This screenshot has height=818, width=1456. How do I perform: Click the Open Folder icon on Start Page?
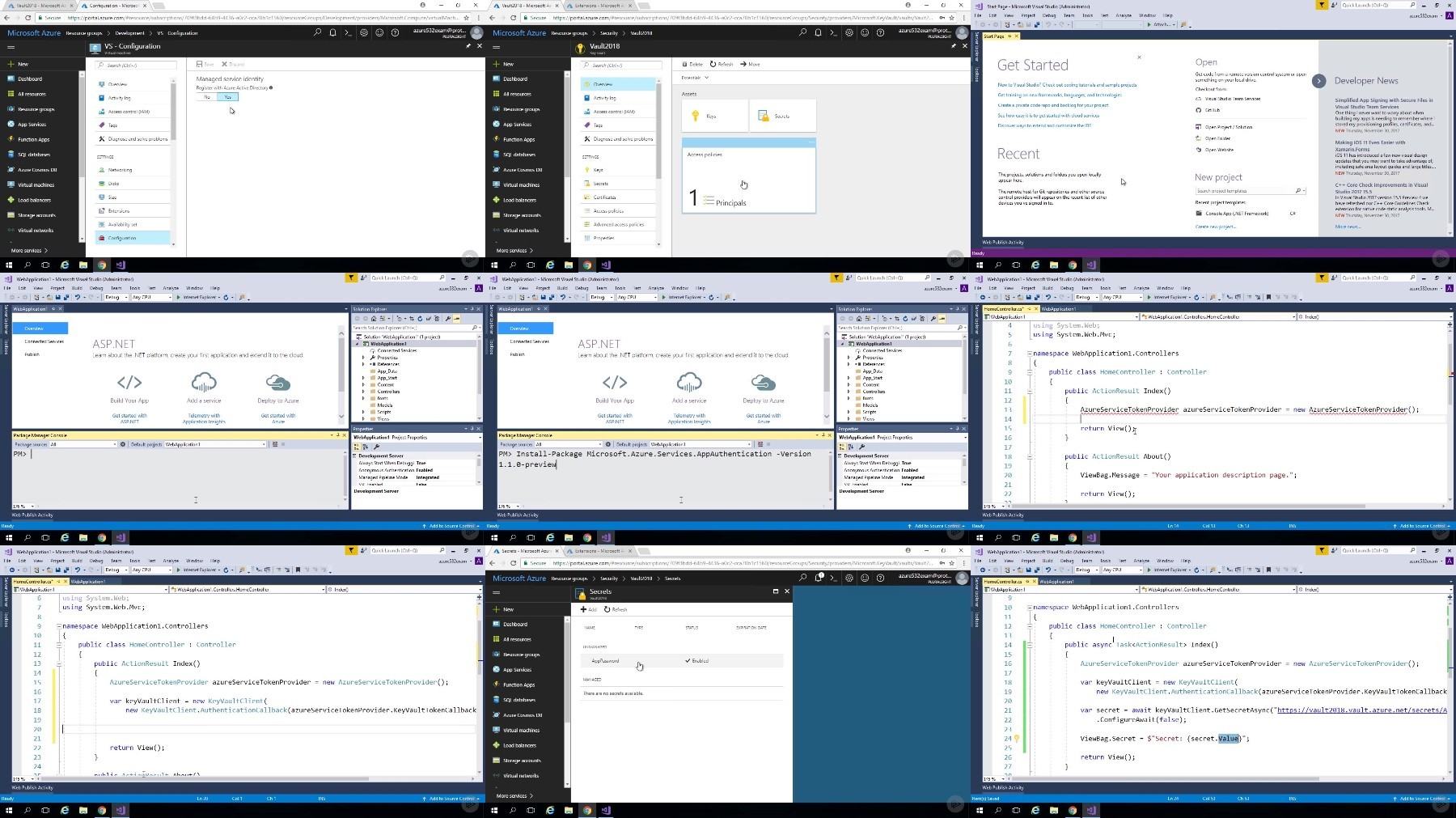pyautogui.click(x=1198, y=138)
